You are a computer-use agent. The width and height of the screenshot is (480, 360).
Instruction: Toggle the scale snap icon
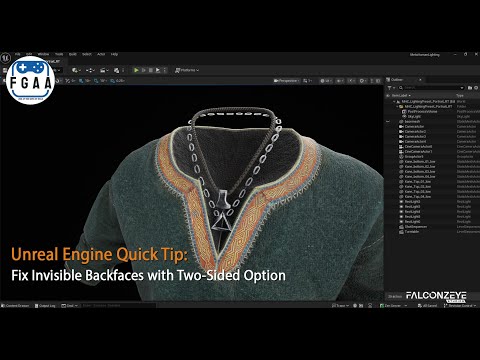click(x=112, y=81)
